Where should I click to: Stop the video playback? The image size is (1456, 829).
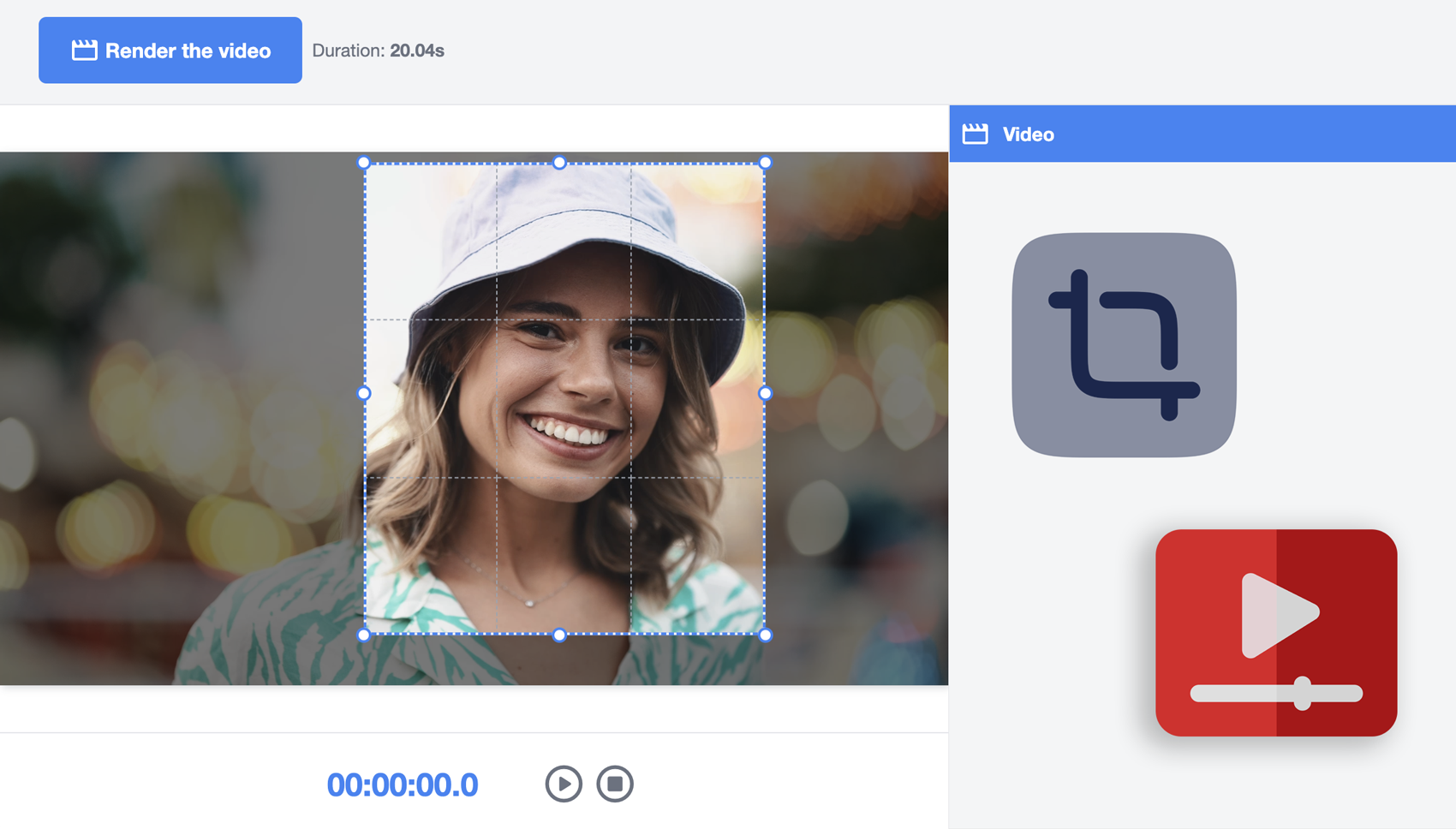pyautogui.click(x=615, y=784)
